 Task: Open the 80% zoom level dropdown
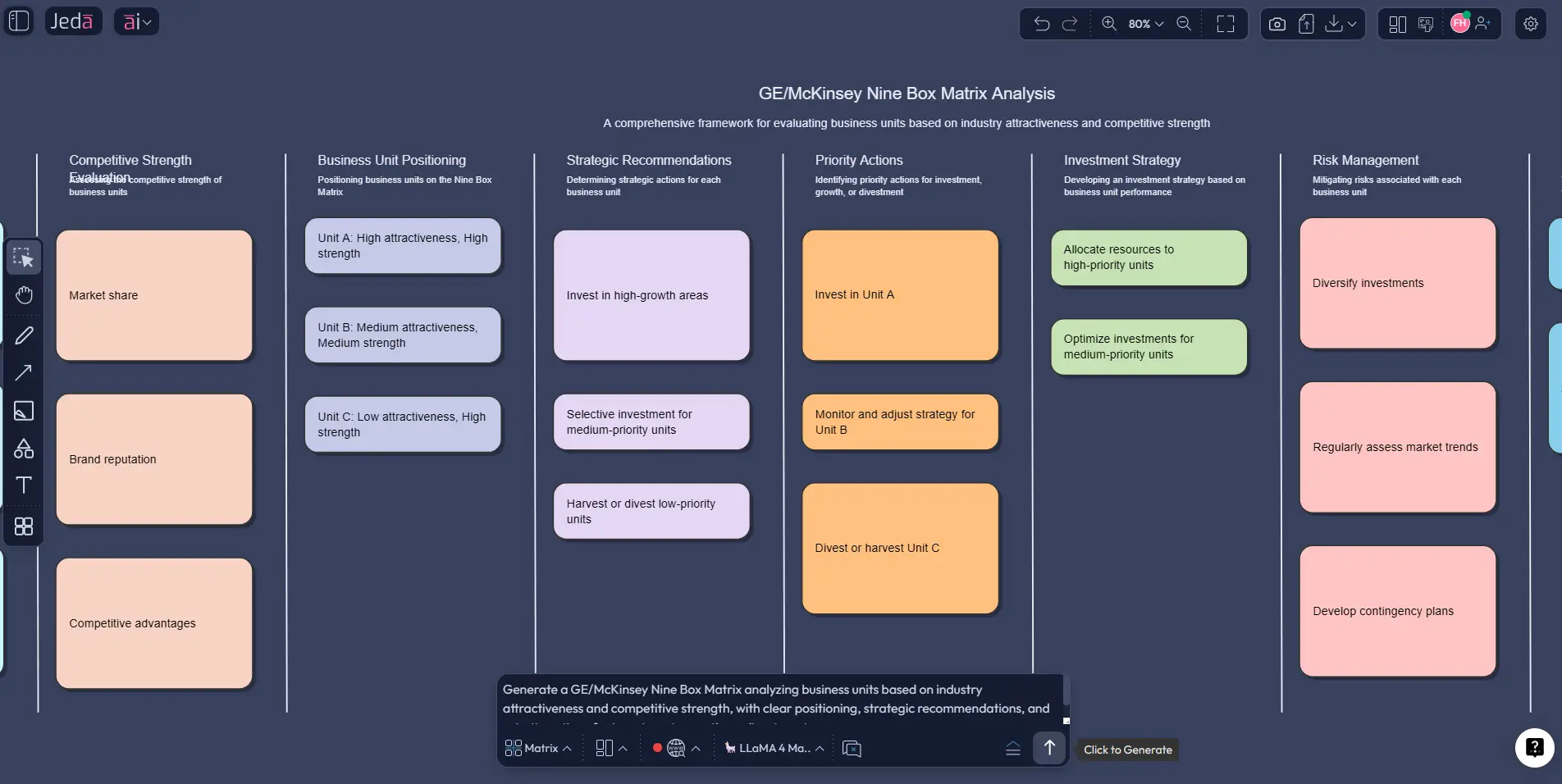pos(1145,24)
